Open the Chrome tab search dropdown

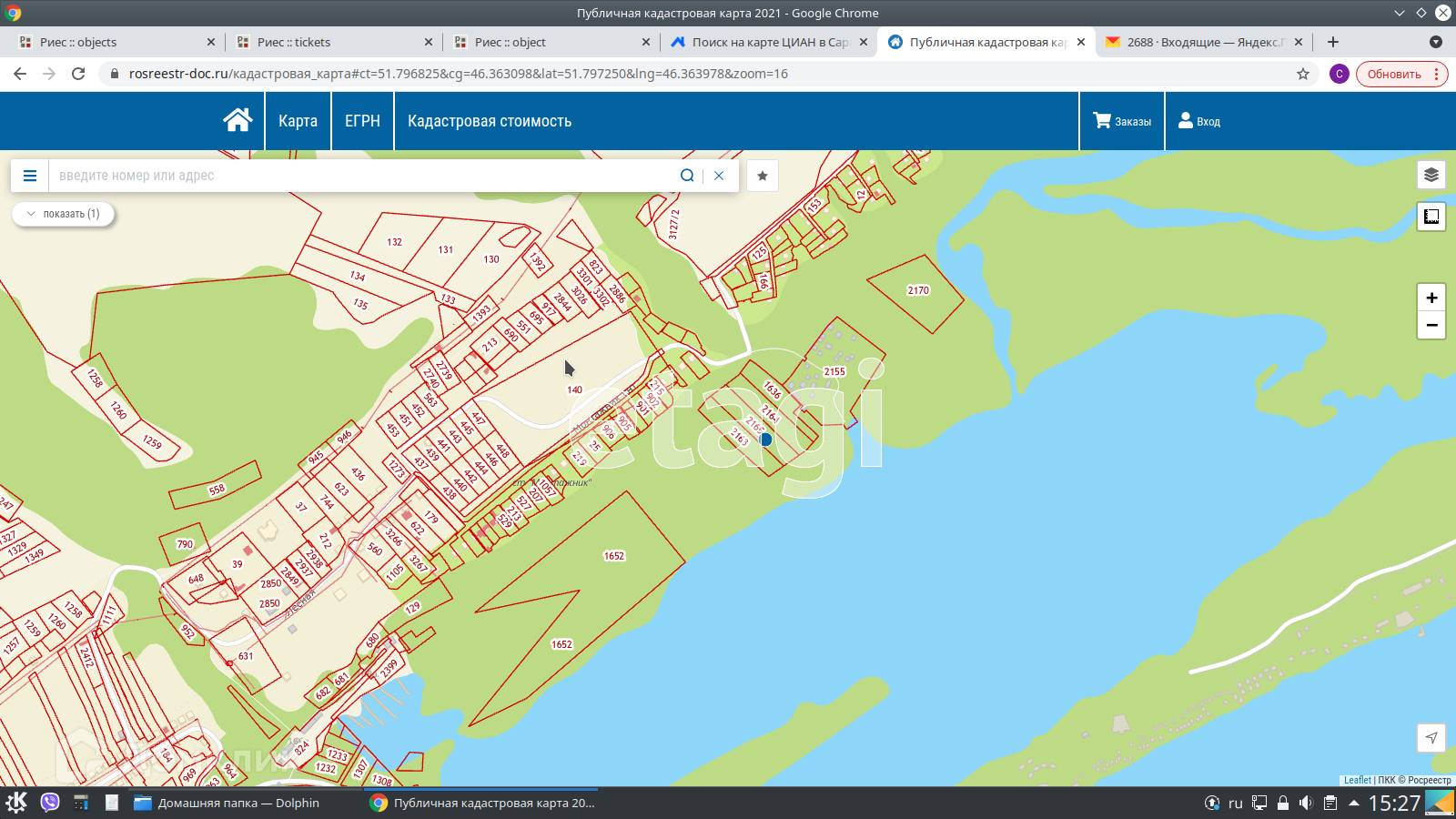(1435, 42)
